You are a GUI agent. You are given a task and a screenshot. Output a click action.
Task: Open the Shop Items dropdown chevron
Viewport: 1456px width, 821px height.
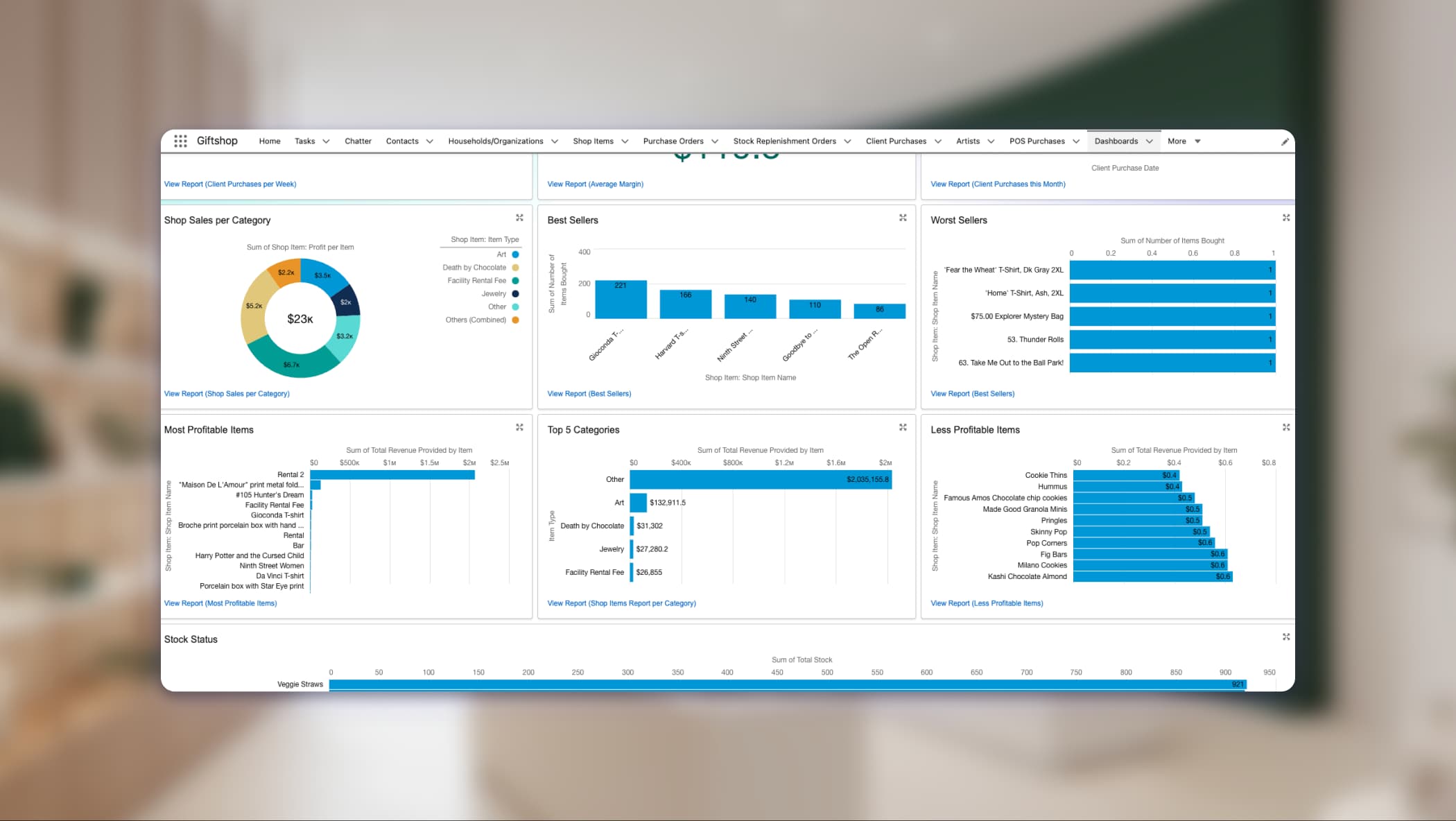pos(626,141)
